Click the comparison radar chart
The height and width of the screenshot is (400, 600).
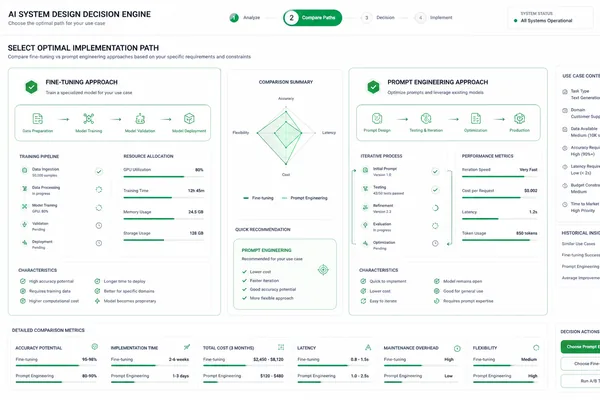286,135
